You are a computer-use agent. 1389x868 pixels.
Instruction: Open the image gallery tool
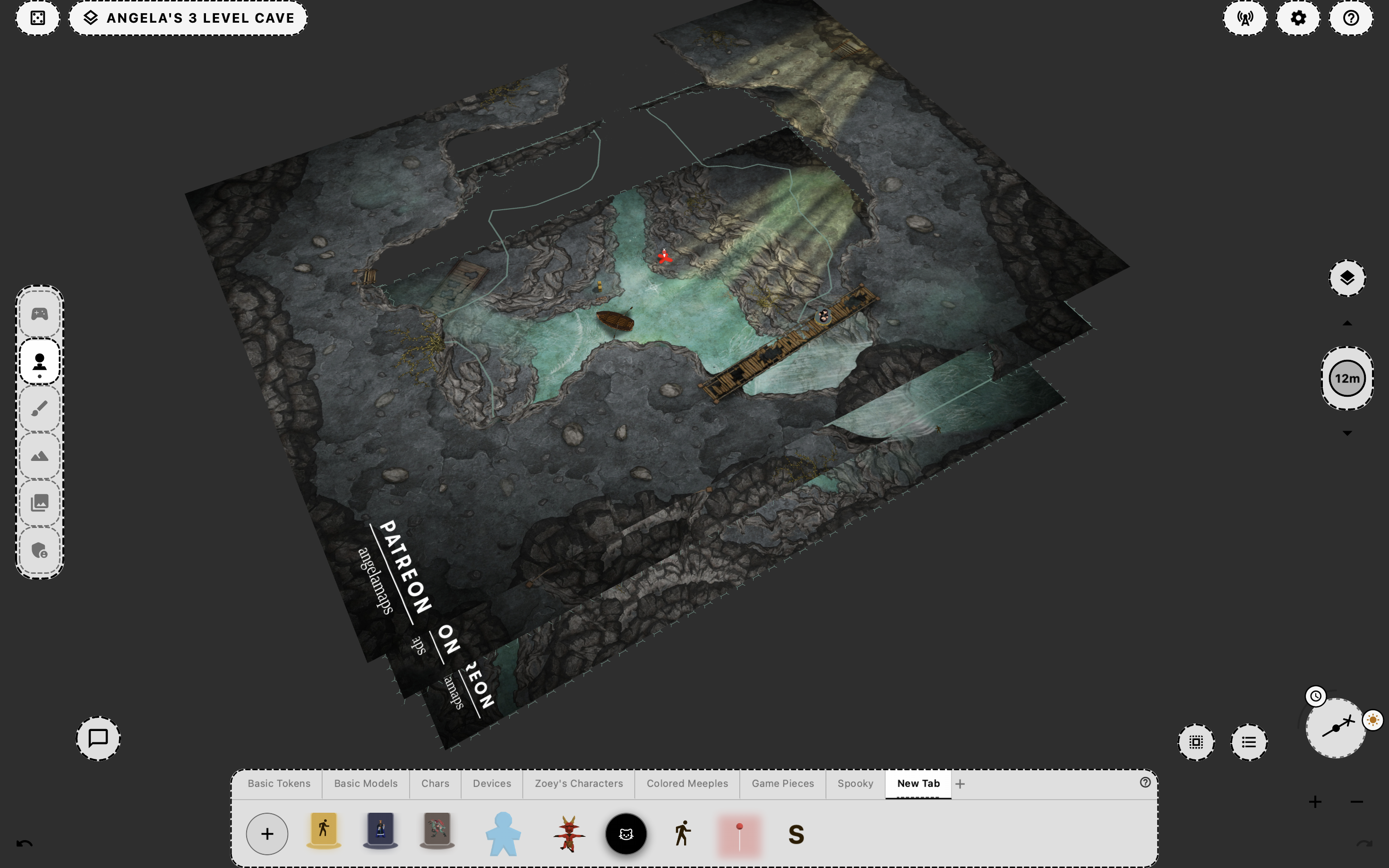40,503
